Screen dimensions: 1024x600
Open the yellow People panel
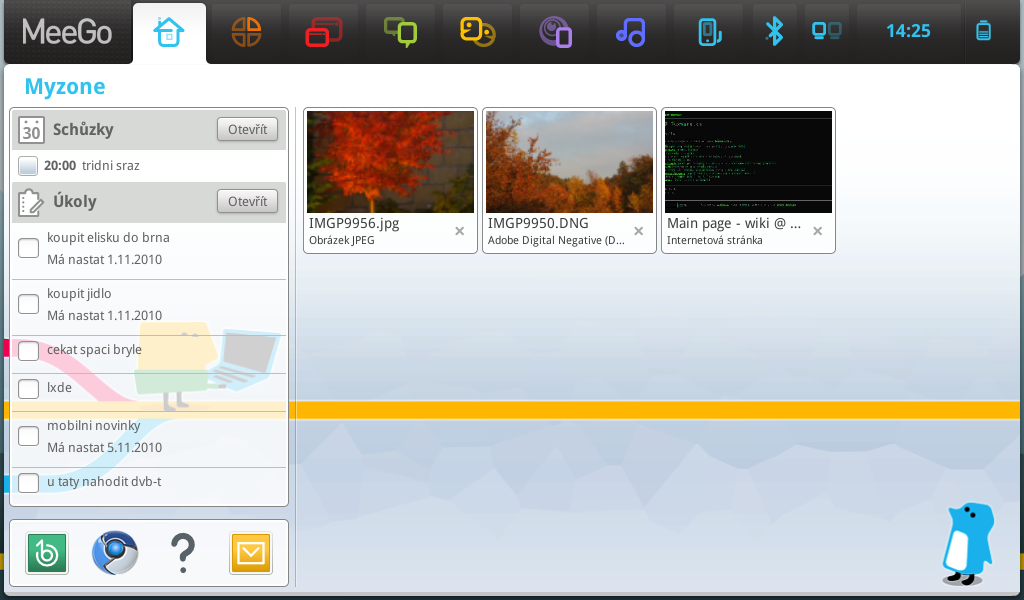point(477,31)
